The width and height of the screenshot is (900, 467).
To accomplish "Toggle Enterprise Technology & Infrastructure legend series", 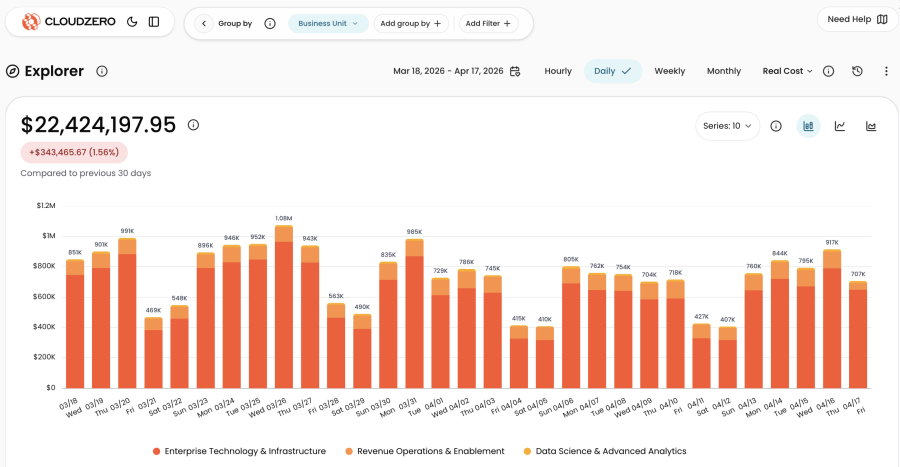I will 239,451.
